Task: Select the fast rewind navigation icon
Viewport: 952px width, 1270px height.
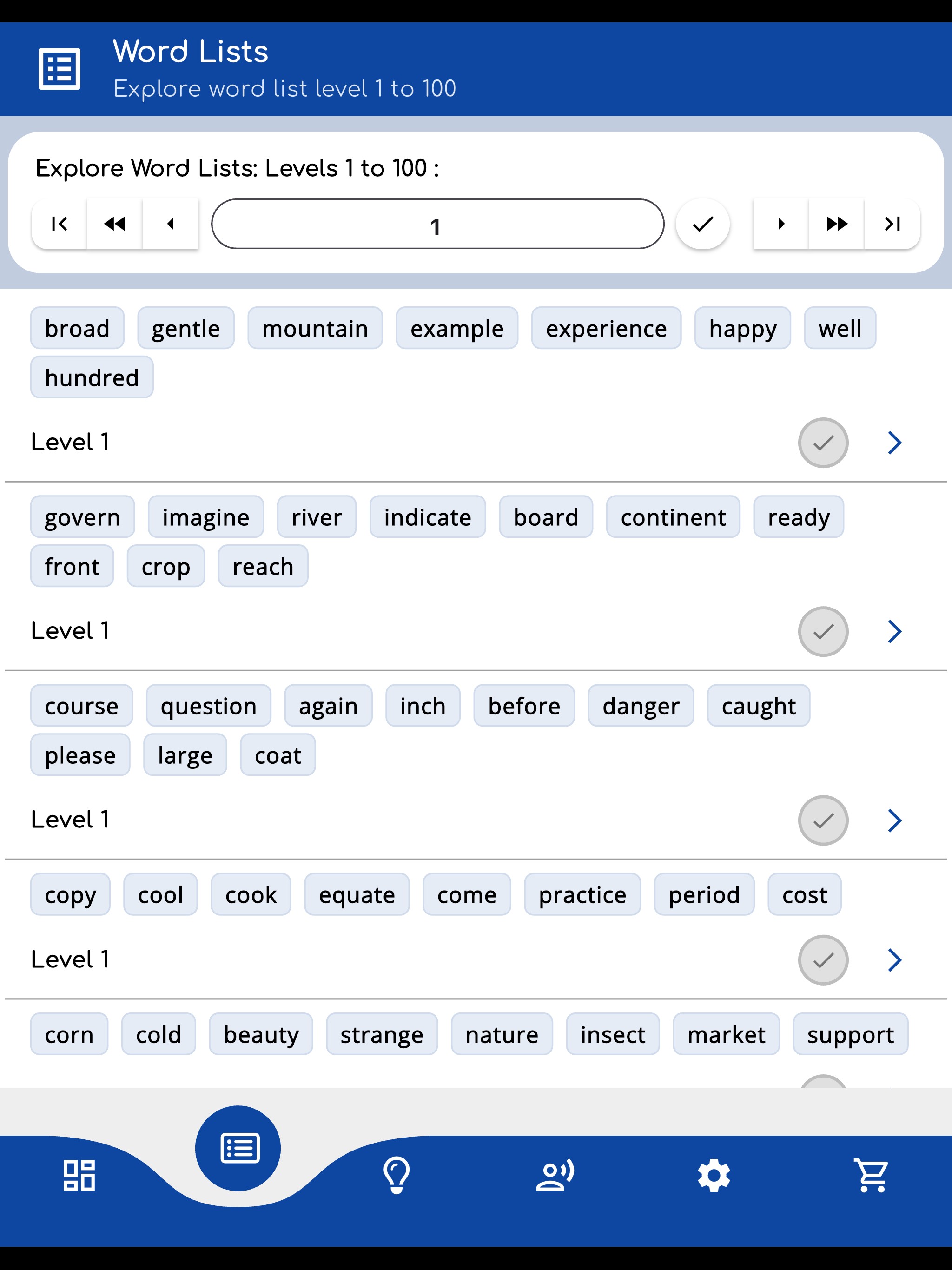Action: point(114,224)
